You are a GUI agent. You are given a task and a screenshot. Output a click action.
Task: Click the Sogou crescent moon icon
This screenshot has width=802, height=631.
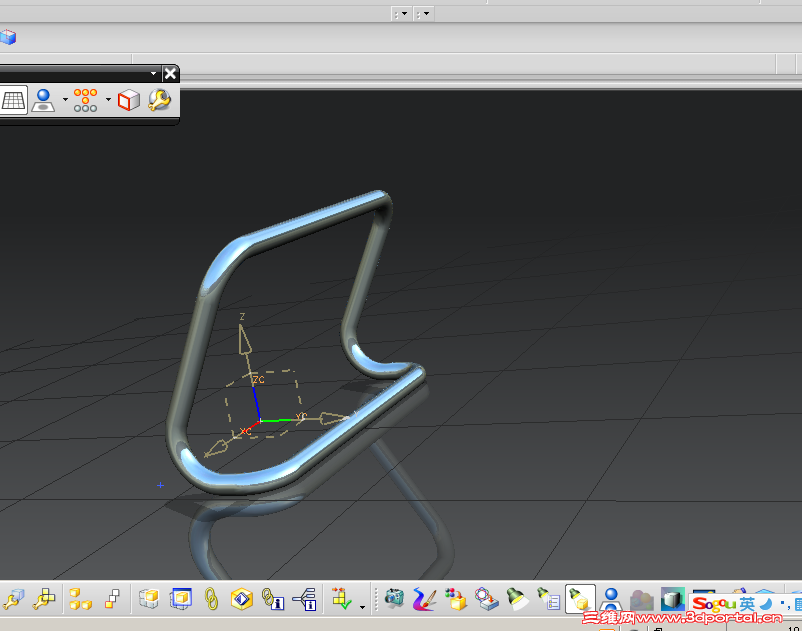point(766,604)
